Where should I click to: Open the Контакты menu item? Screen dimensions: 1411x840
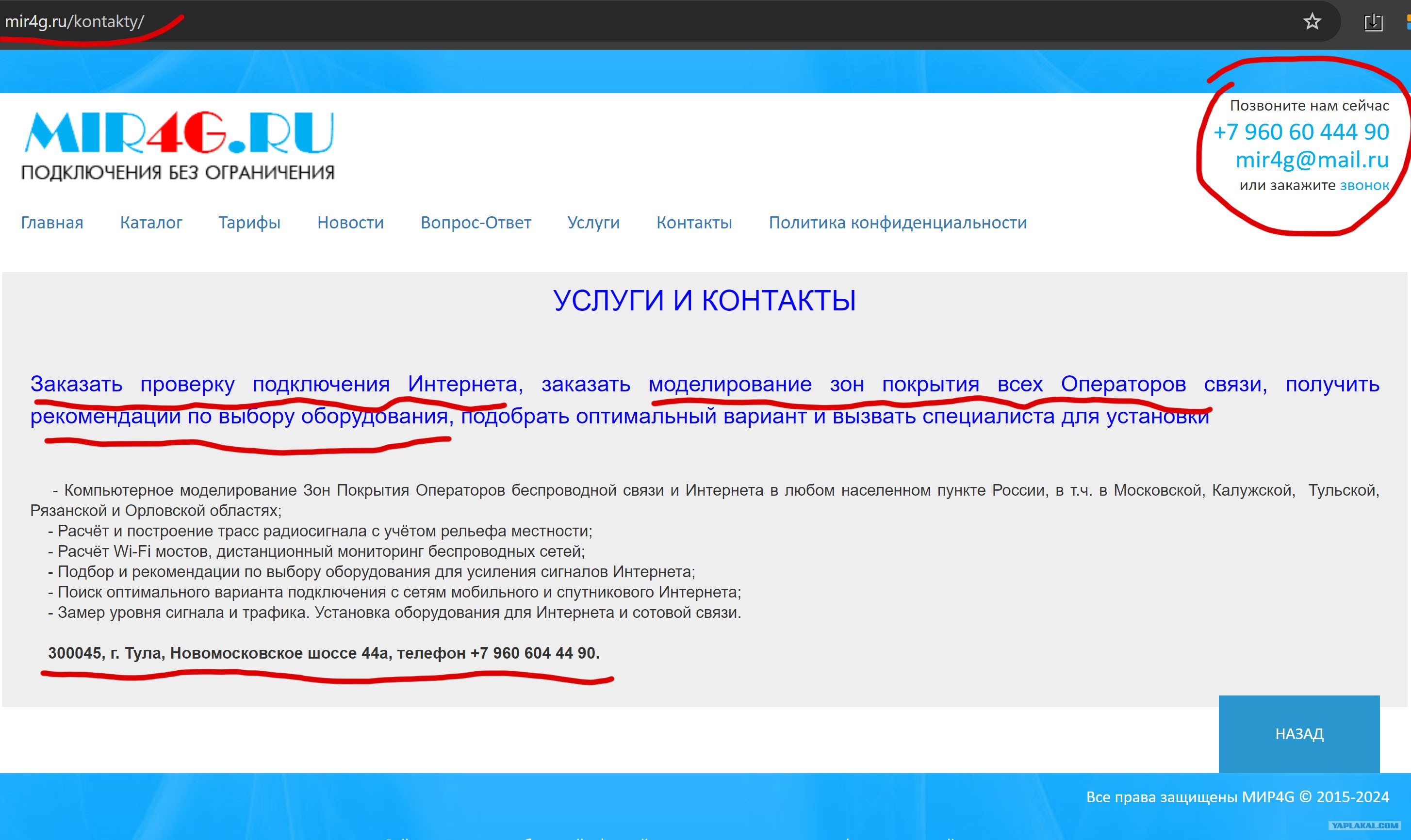(694, 223)
